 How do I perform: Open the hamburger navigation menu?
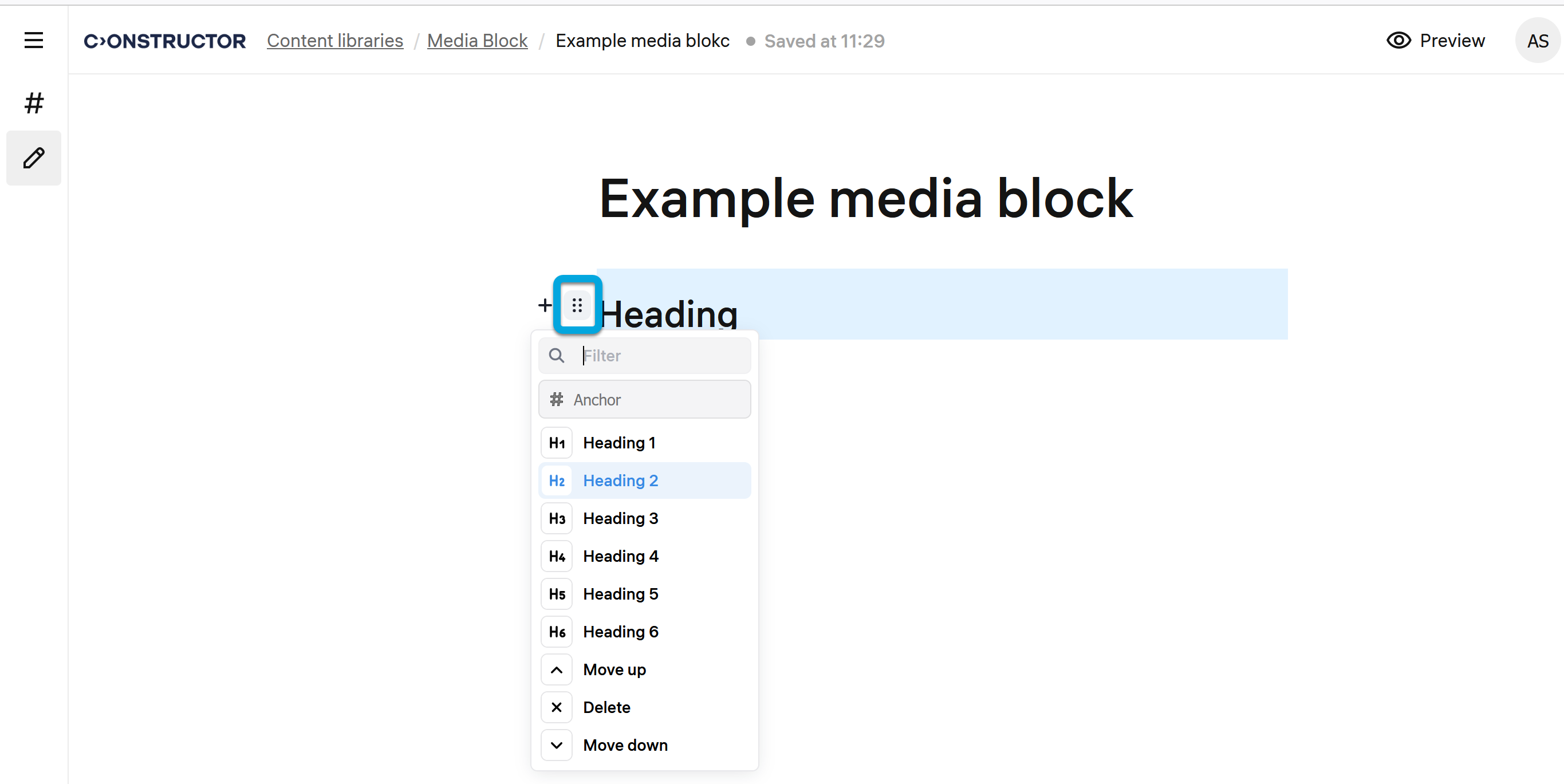[x=33, y=41]
